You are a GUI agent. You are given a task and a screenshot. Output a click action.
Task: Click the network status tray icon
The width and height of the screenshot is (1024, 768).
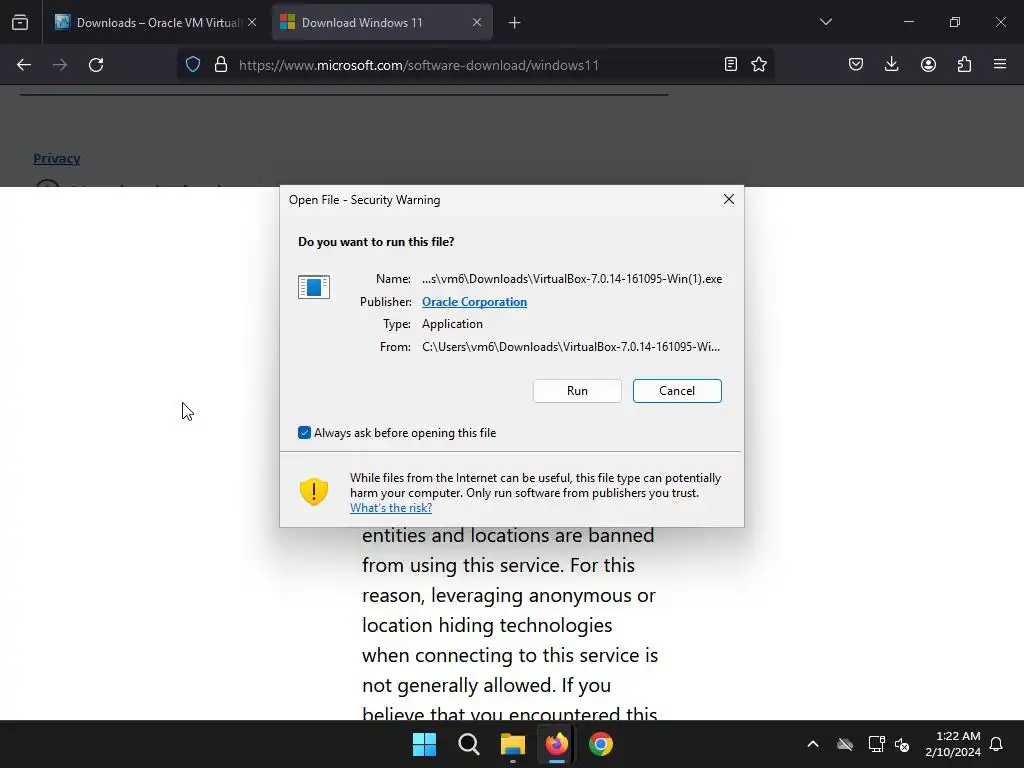coord(876,744)
